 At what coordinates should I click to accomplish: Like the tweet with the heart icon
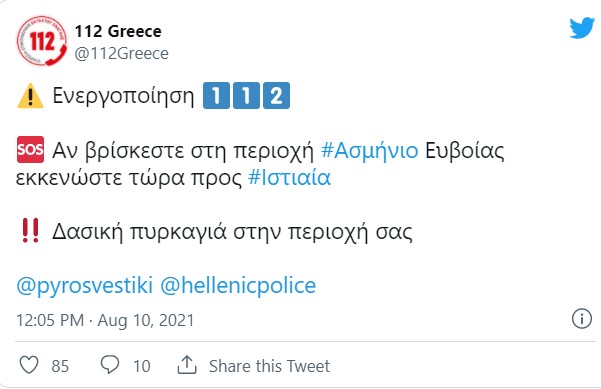[29, 364]
